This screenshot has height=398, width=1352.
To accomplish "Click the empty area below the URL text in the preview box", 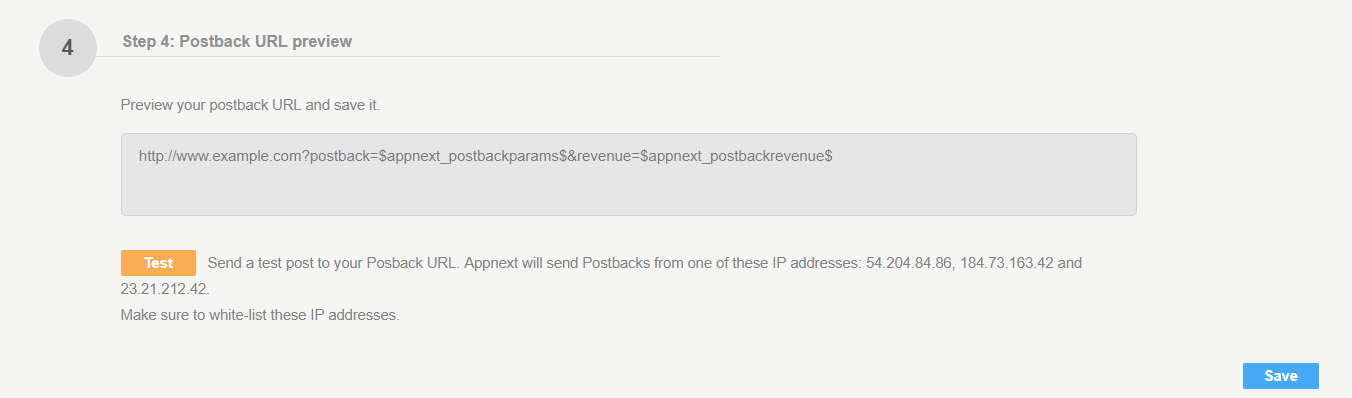I will 629,192.
